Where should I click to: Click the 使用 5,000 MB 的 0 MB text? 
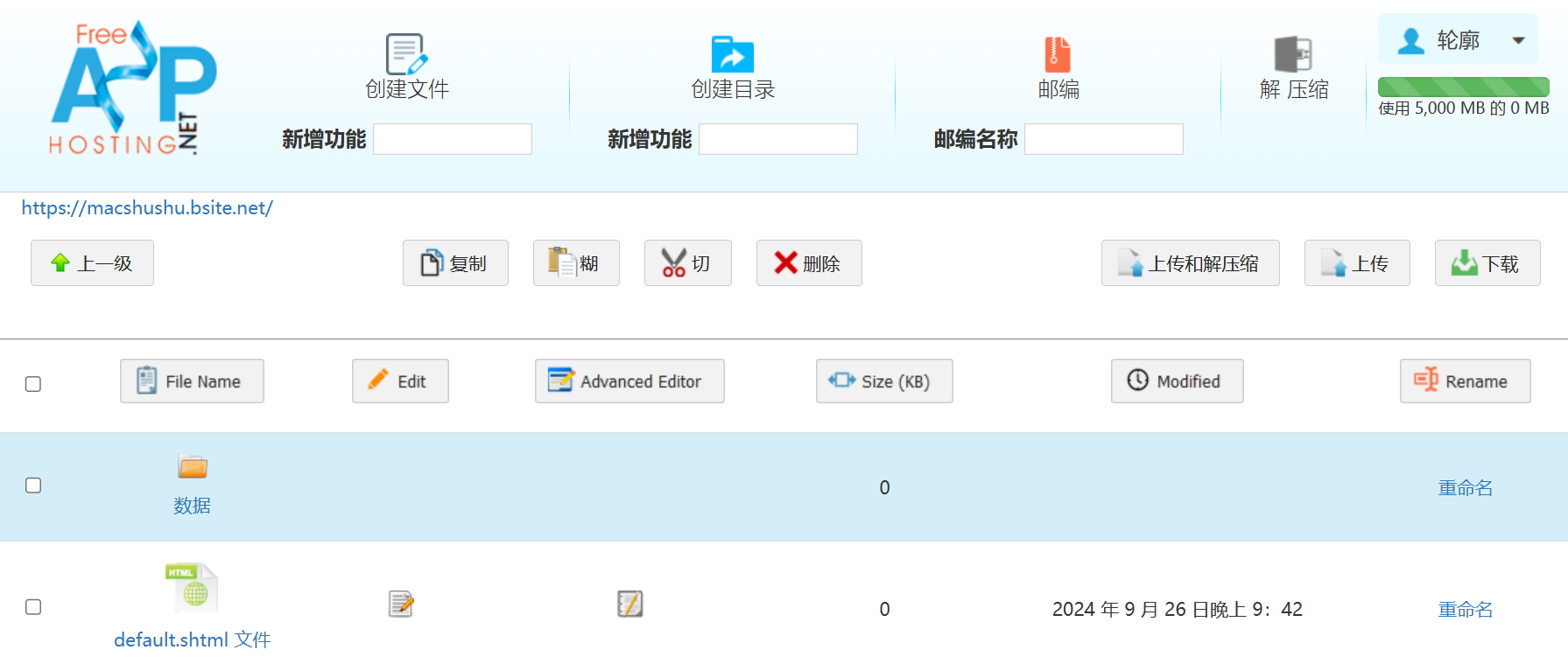[x=1464, y=108]
